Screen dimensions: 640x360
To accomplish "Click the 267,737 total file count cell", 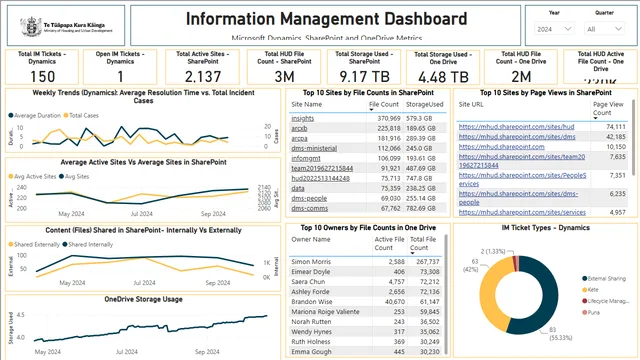I will [427, 262].
